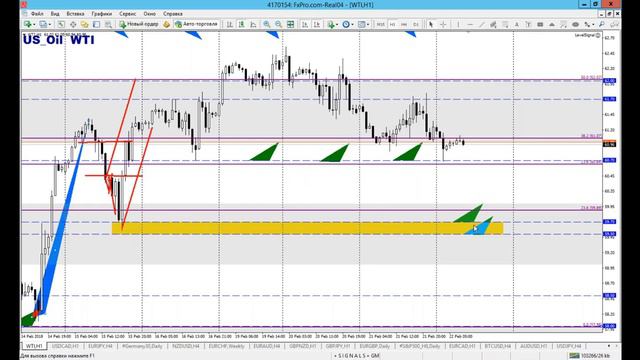Draw a vertical line tool
The image size is (640, 360).
458,24
